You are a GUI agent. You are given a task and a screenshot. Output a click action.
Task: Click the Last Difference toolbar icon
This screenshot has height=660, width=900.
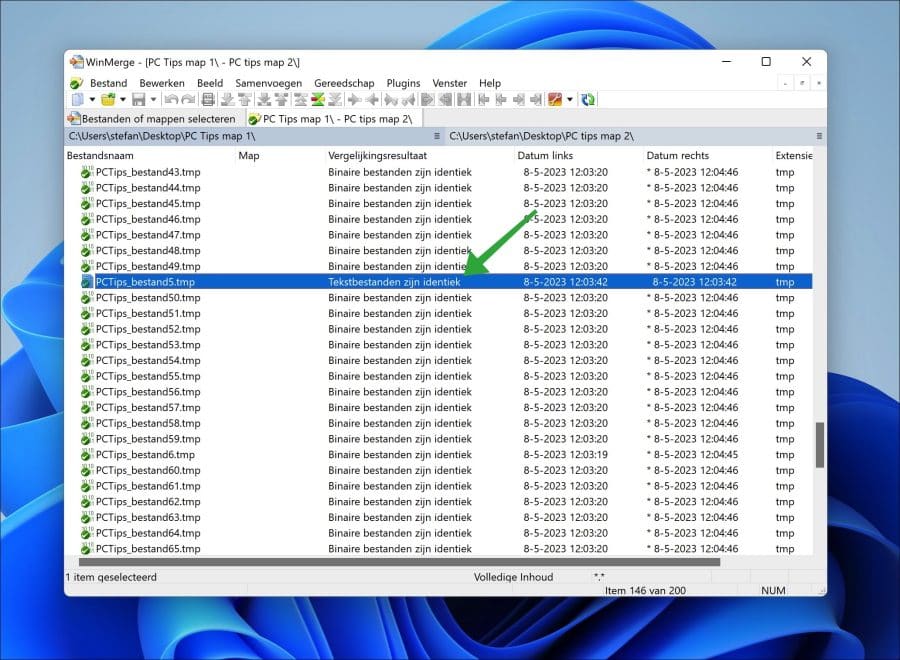pyautogui.click(x=335, y=100)
